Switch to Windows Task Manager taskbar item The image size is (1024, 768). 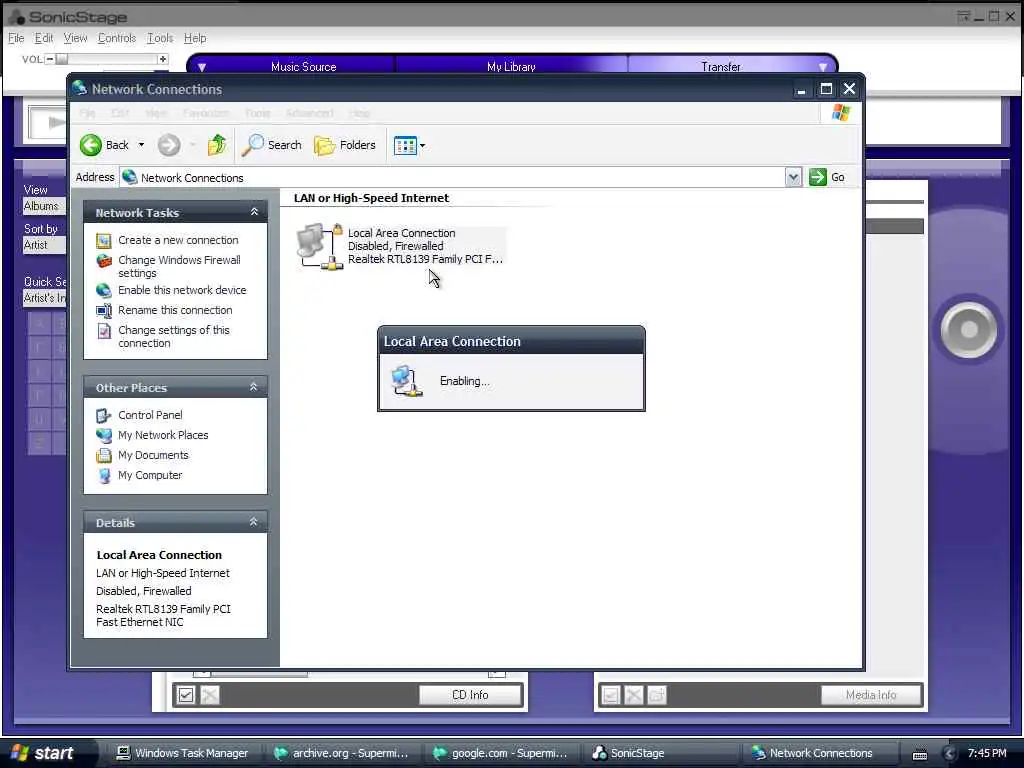(183, 753)
